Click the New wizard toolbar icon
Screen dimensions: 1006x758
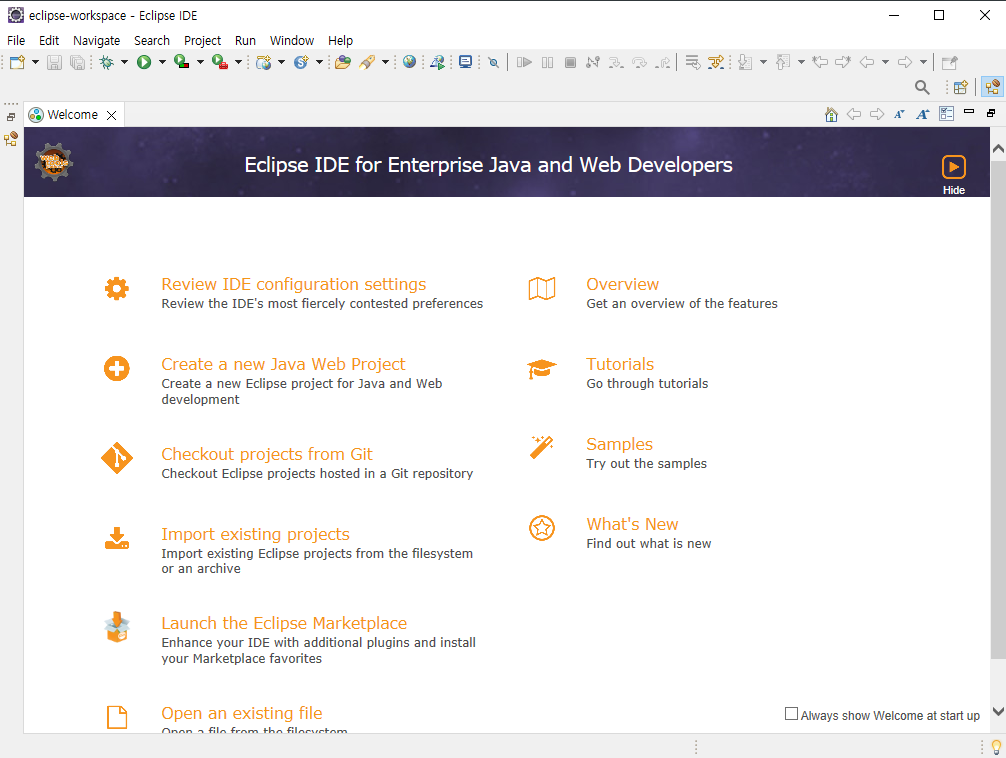pyautogui.click(x=17, y=62)
